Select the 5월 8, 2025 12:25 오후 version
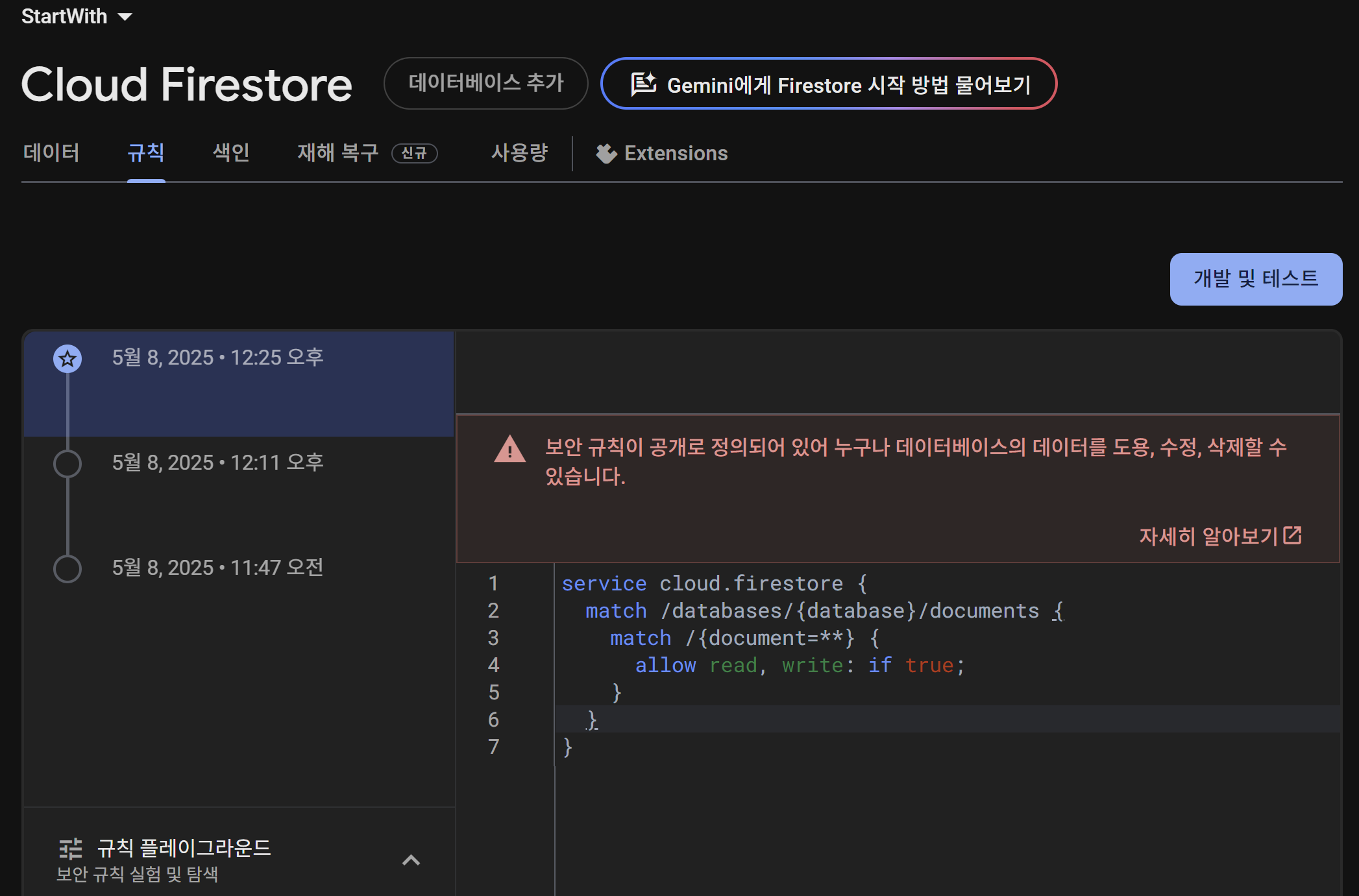Screen dimensions: 1359x896 point(218,357)
